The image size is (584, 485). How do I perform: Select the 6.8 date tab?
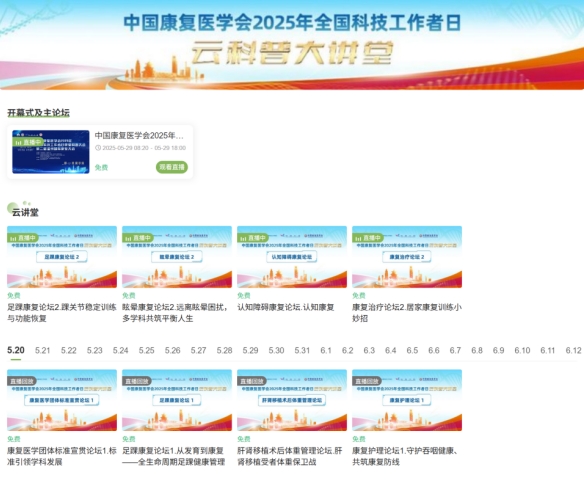pos(477,351)
